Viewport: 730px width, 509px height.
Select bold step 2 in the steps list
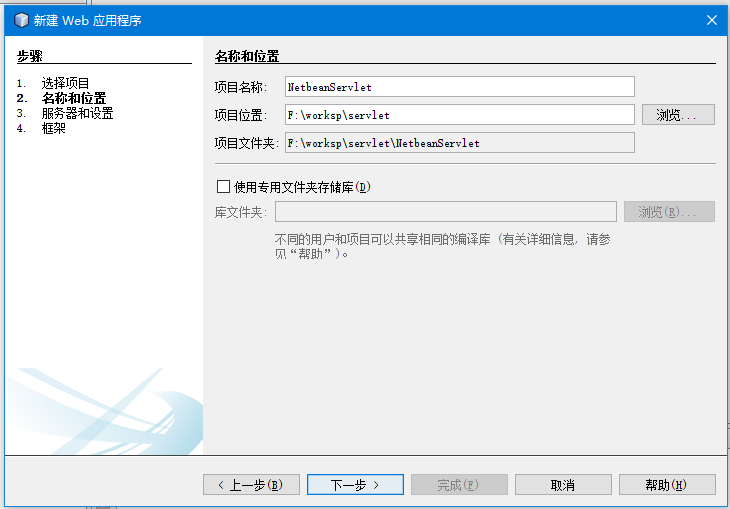(x=73, y=98)
